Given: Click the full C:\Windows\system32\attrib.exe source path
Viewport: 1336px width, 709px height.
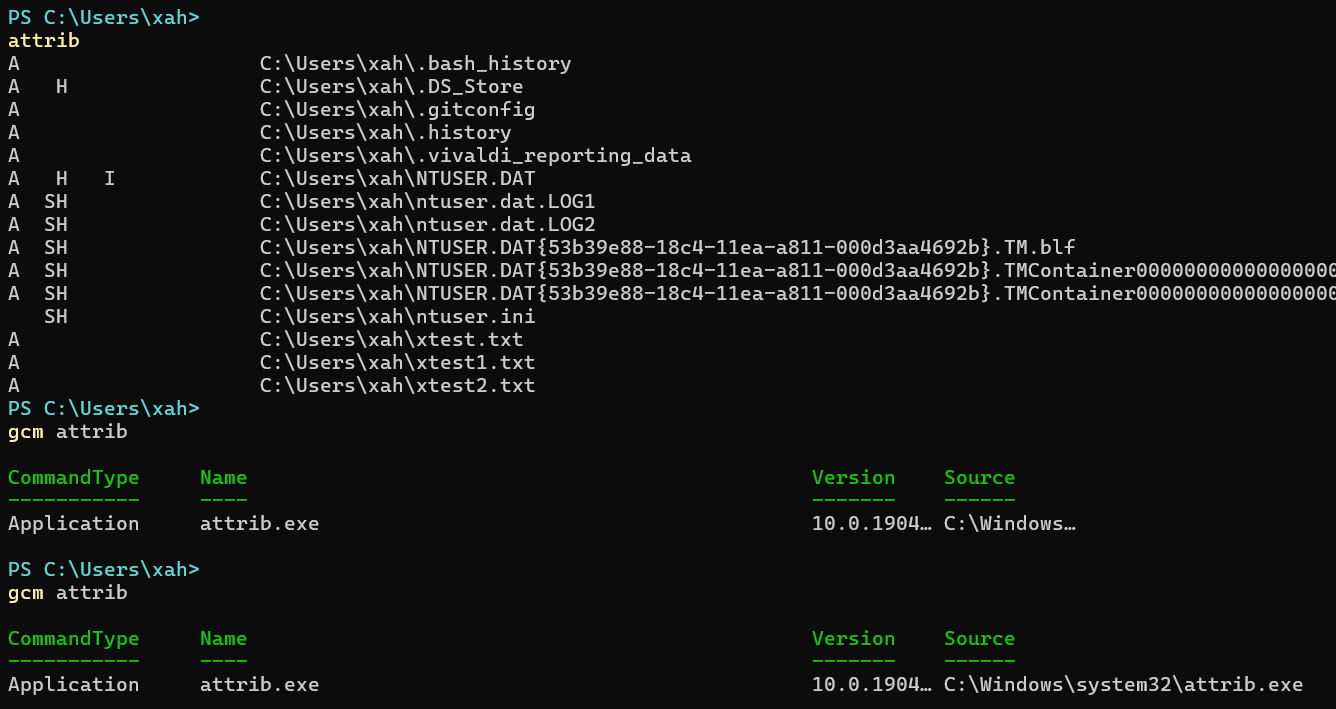Looking at the screenshot, I should [1123, 685].
